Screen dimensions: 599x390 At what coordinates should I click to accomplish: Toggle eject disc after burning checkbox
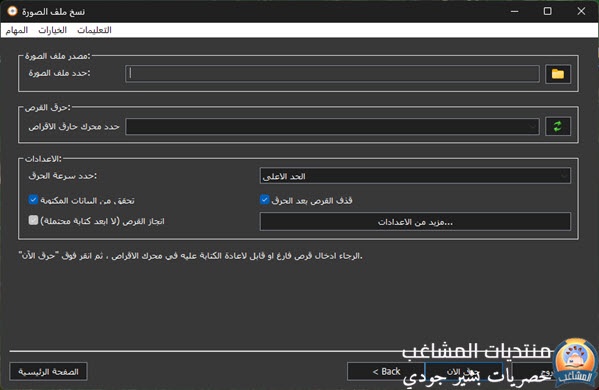coord(264,199)
